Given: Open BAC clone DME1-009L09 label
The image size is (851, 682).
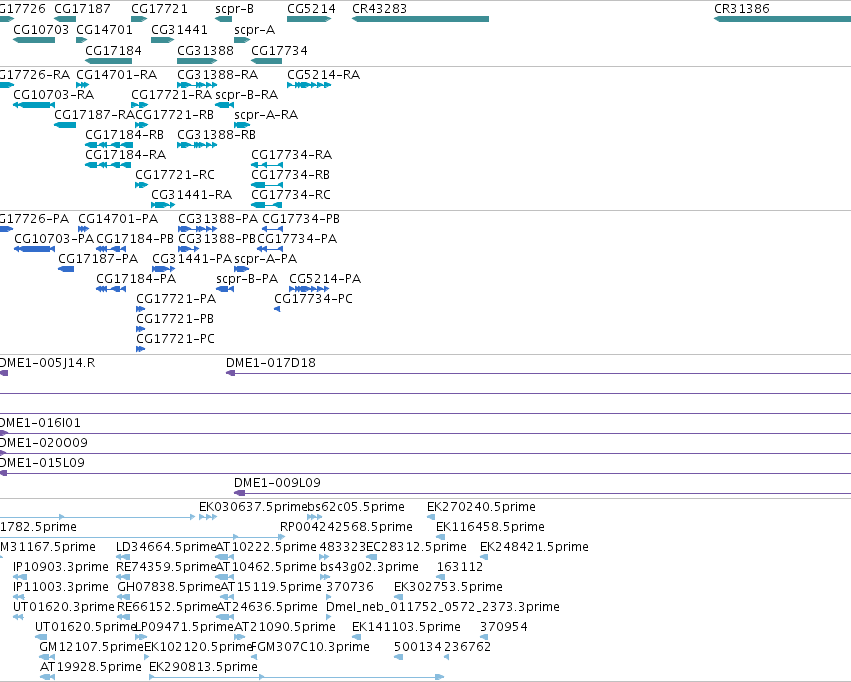Looking at the screenshot, I should (277, 483).
